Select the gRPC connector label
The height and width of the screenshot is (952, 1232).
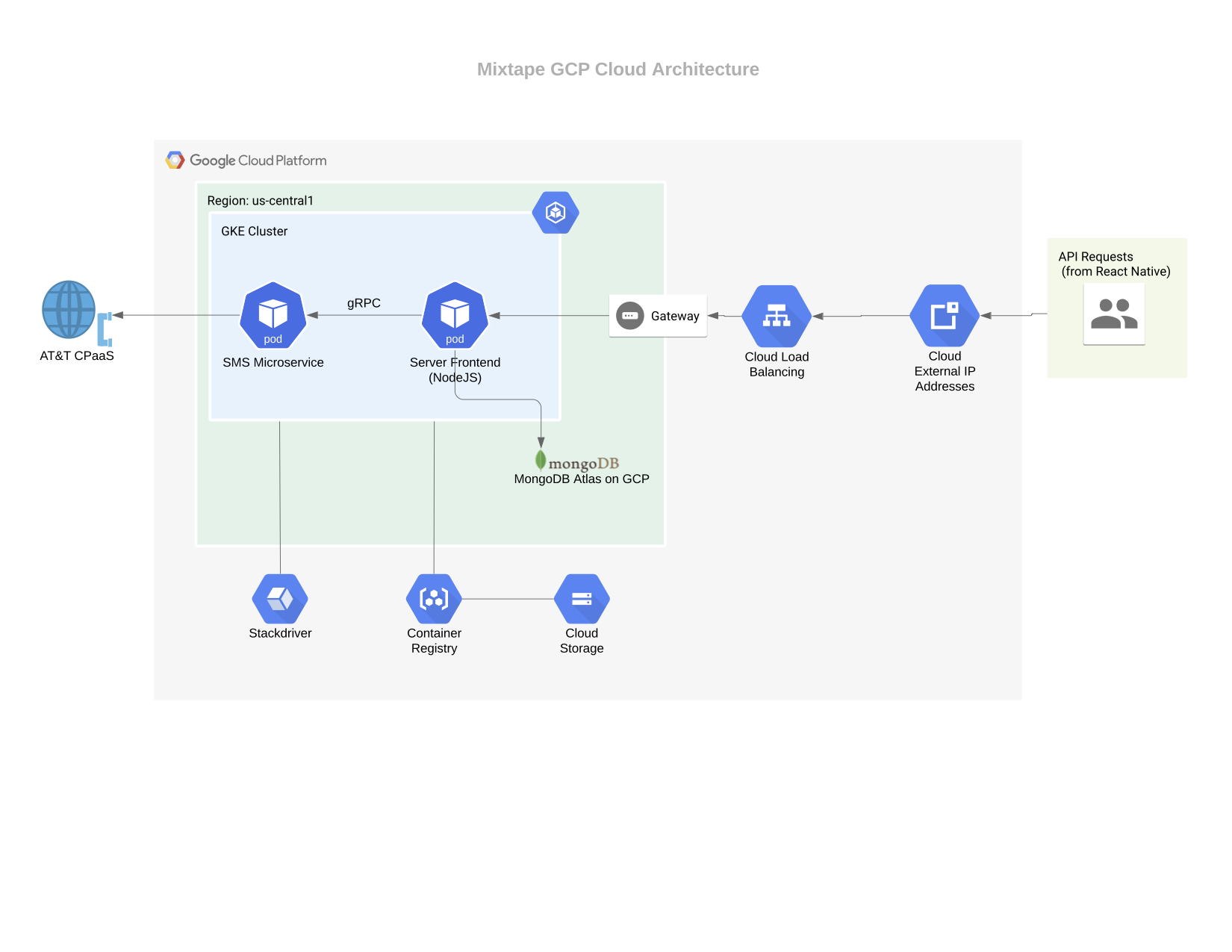coord(364,303)
